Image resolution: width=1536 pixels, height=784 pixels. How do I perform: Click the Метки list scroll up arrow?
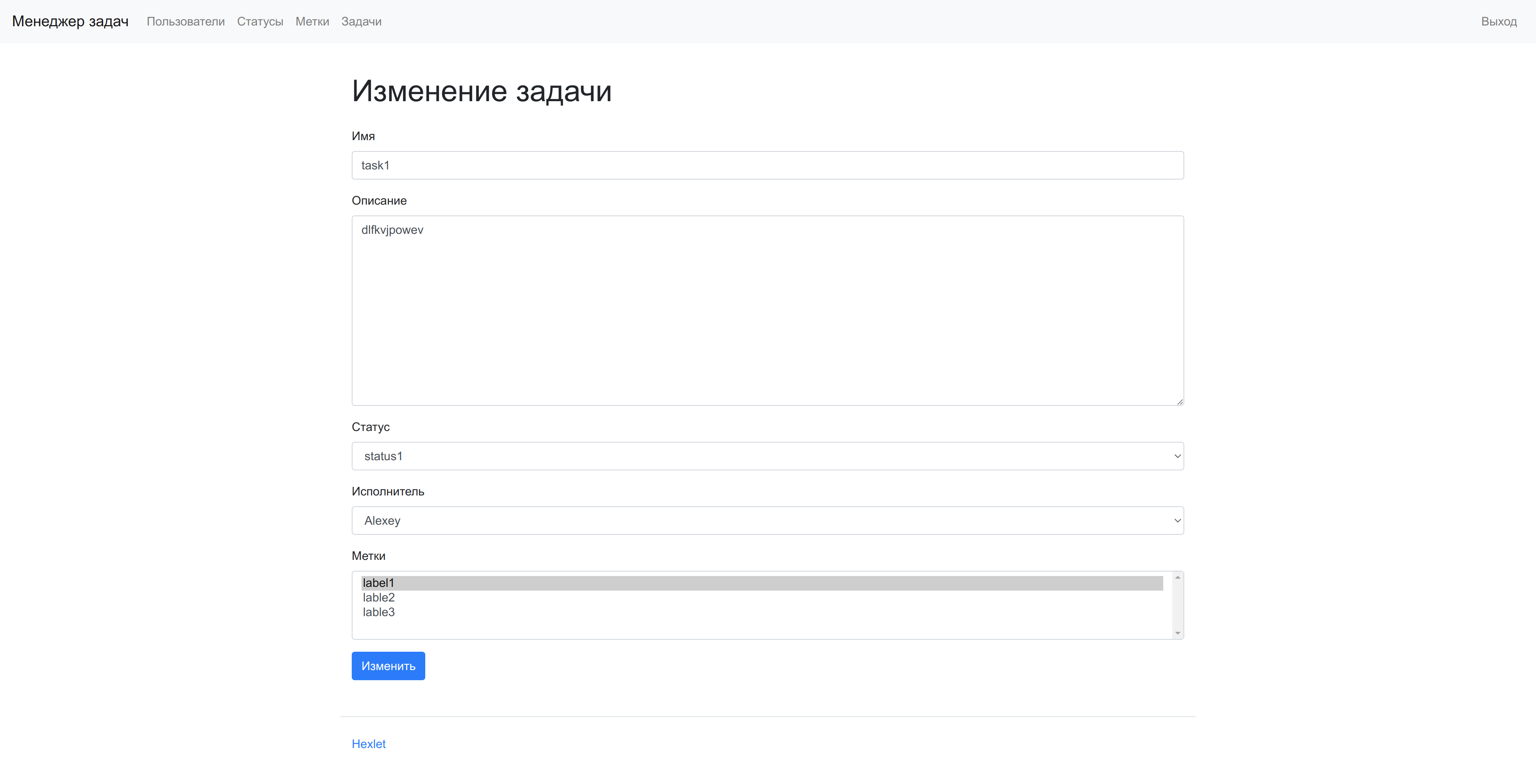[x=1177, y=577]
